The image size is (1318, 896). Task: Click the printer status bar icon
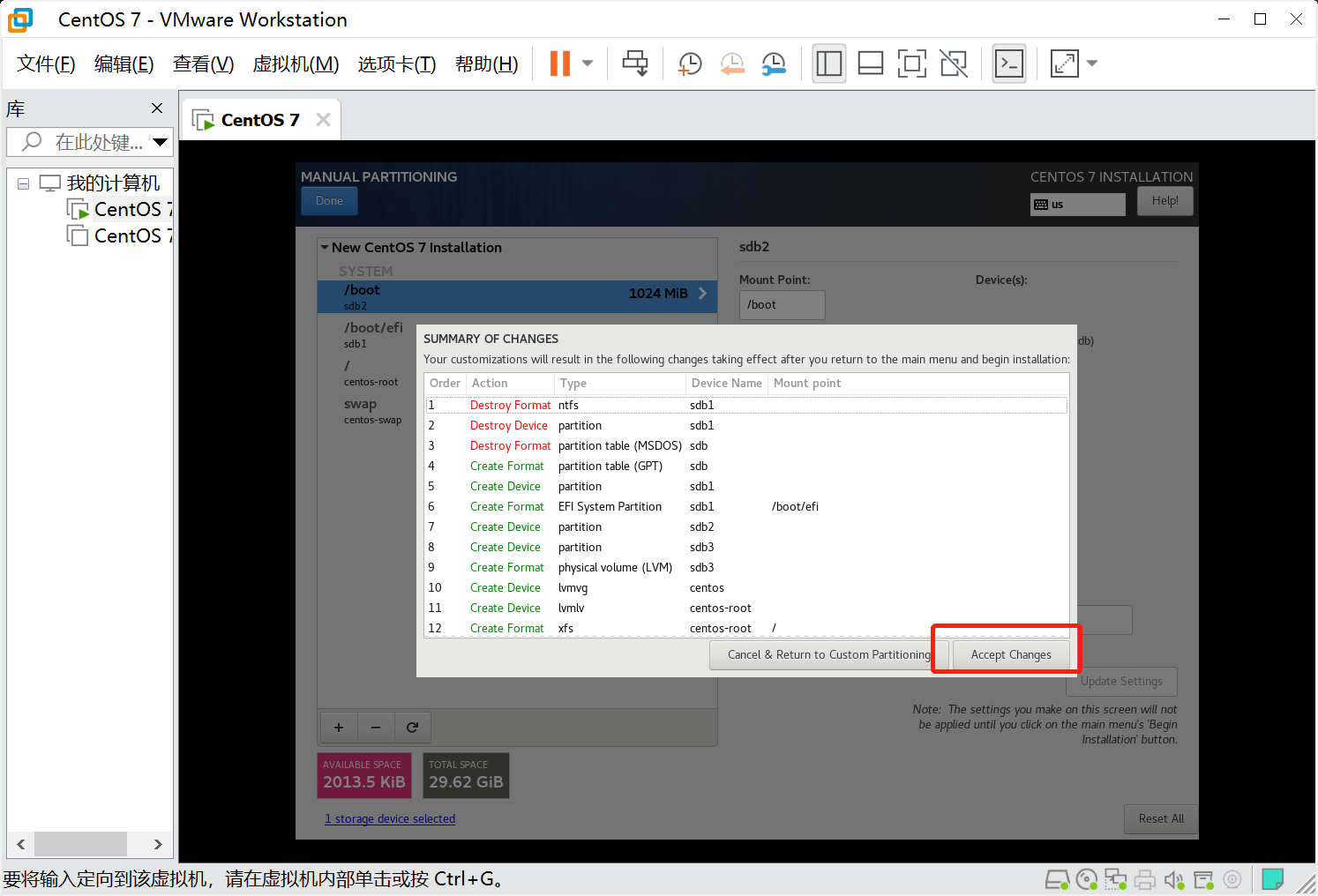(1145, 879)
